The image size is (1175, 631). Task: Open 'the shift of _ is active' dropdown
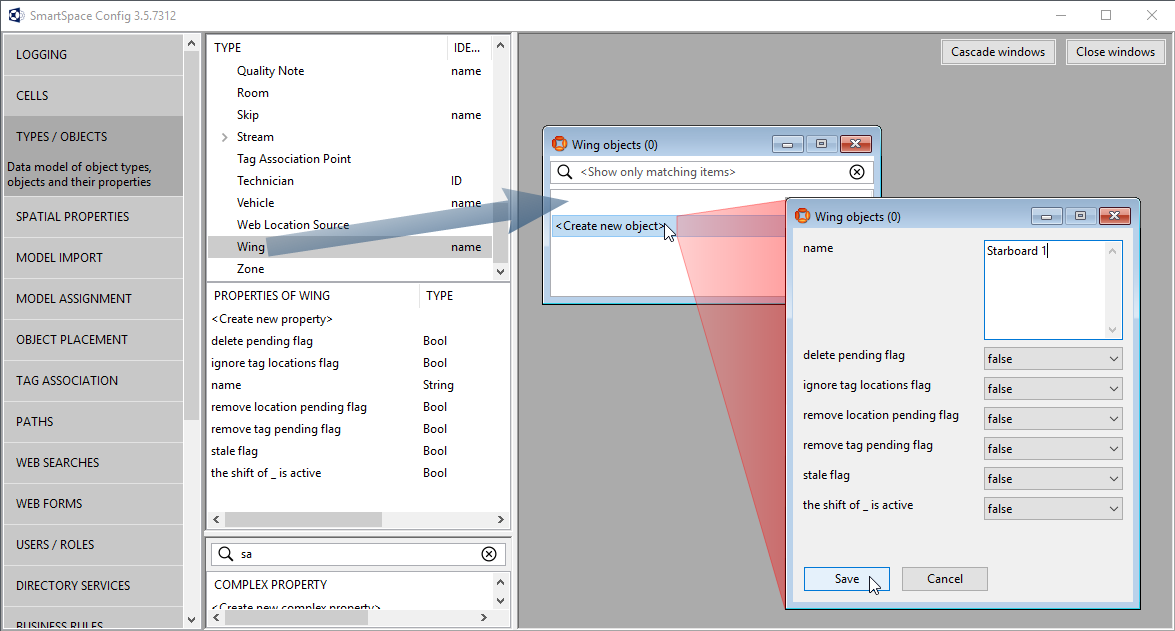click(1053, 509)
